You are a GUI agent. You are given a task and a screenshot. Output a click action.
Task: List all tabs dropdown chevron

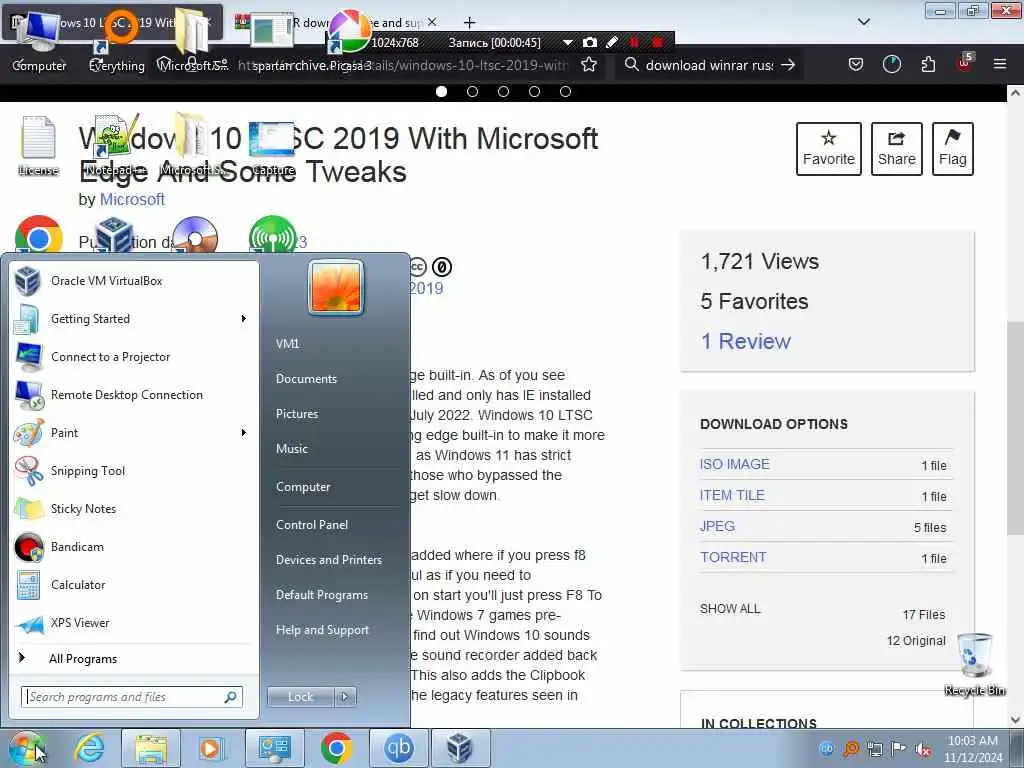[864, 22]
